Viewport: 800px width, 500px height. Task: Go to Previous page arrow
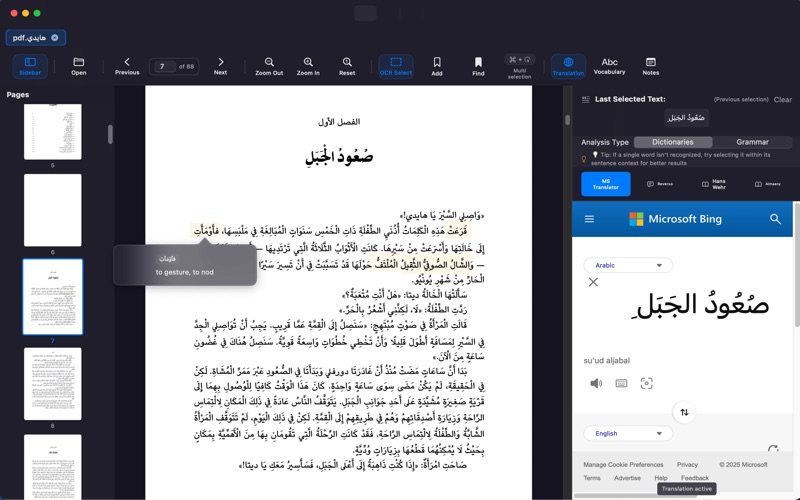pyautogui.click(x=127, y=66)
